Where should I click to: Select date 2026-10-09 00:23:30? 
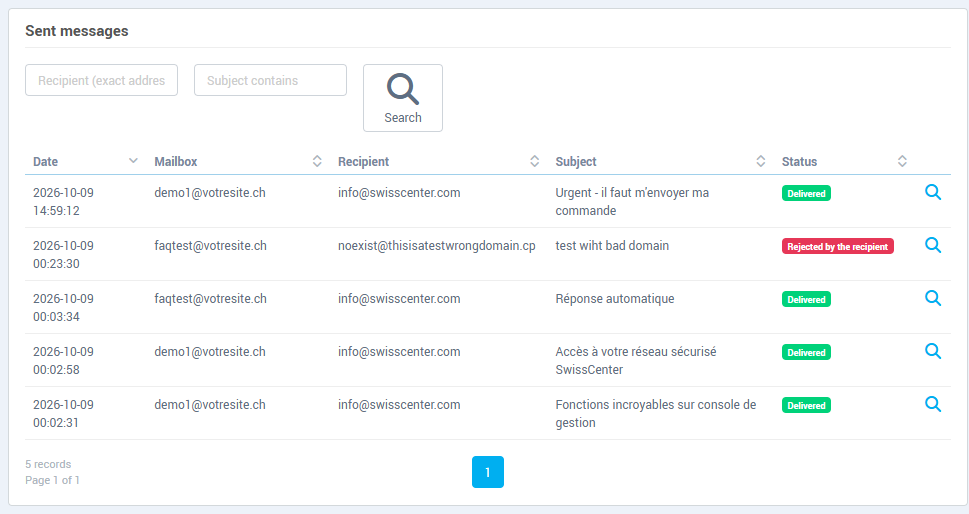(63, 255)
